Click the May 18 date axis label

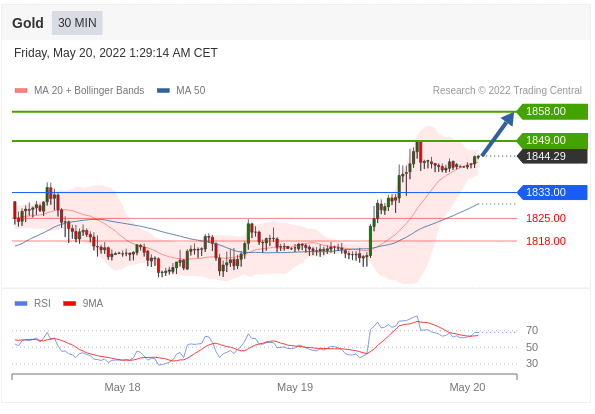click(122, 387)
